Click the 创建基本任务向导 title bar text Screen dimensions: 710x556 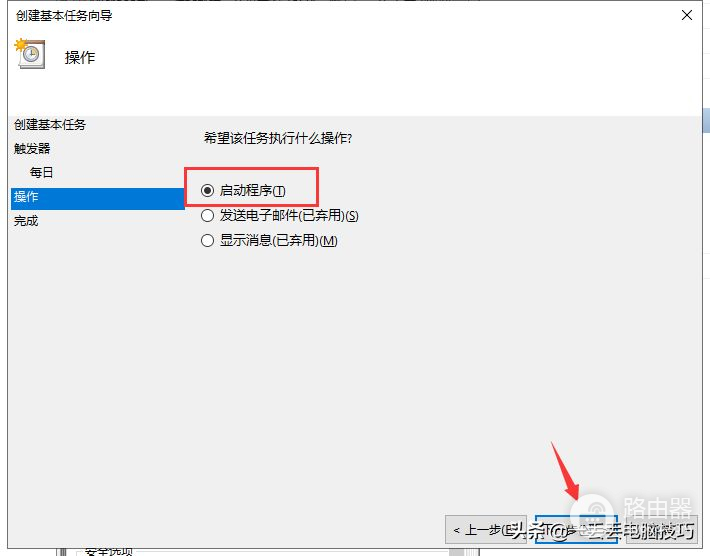[x=64, y=15]
